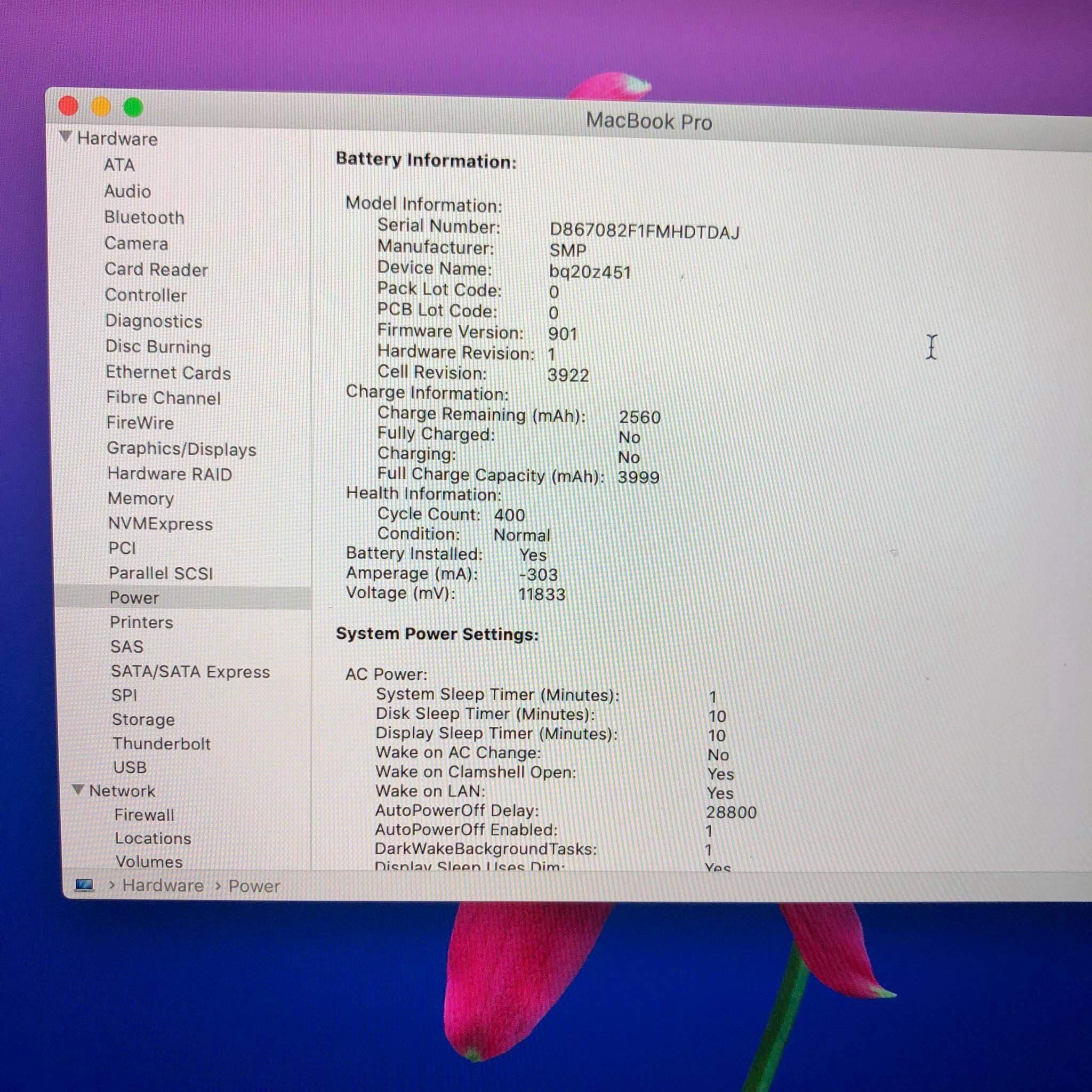Screen dimensions: 1092x1092
Task: Select Firewall under Network
Action: pos(144,815)
